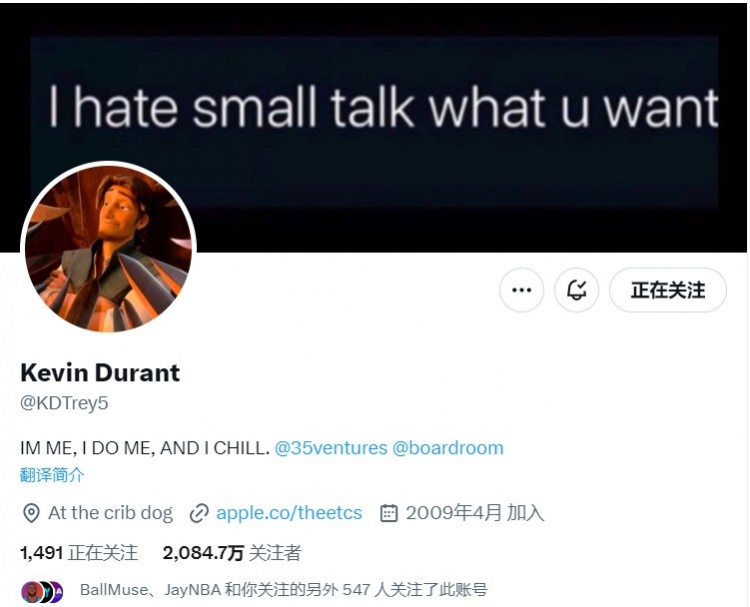
Task: Click the calendar icon by join date
Action: pyautogui.click(x=388, y=513)
